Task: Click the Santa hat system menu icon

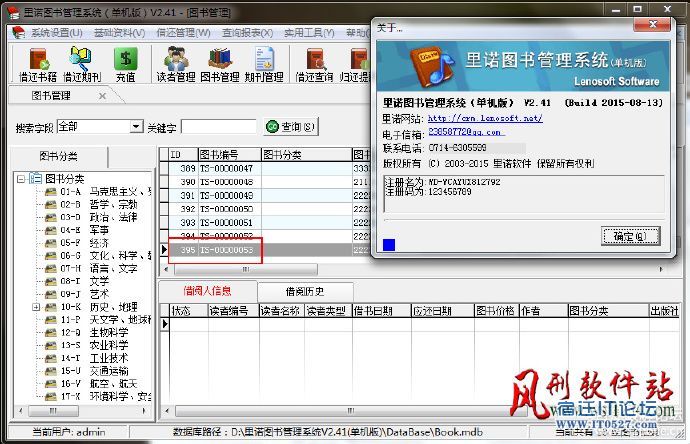Action: click(x=18, y=33)
